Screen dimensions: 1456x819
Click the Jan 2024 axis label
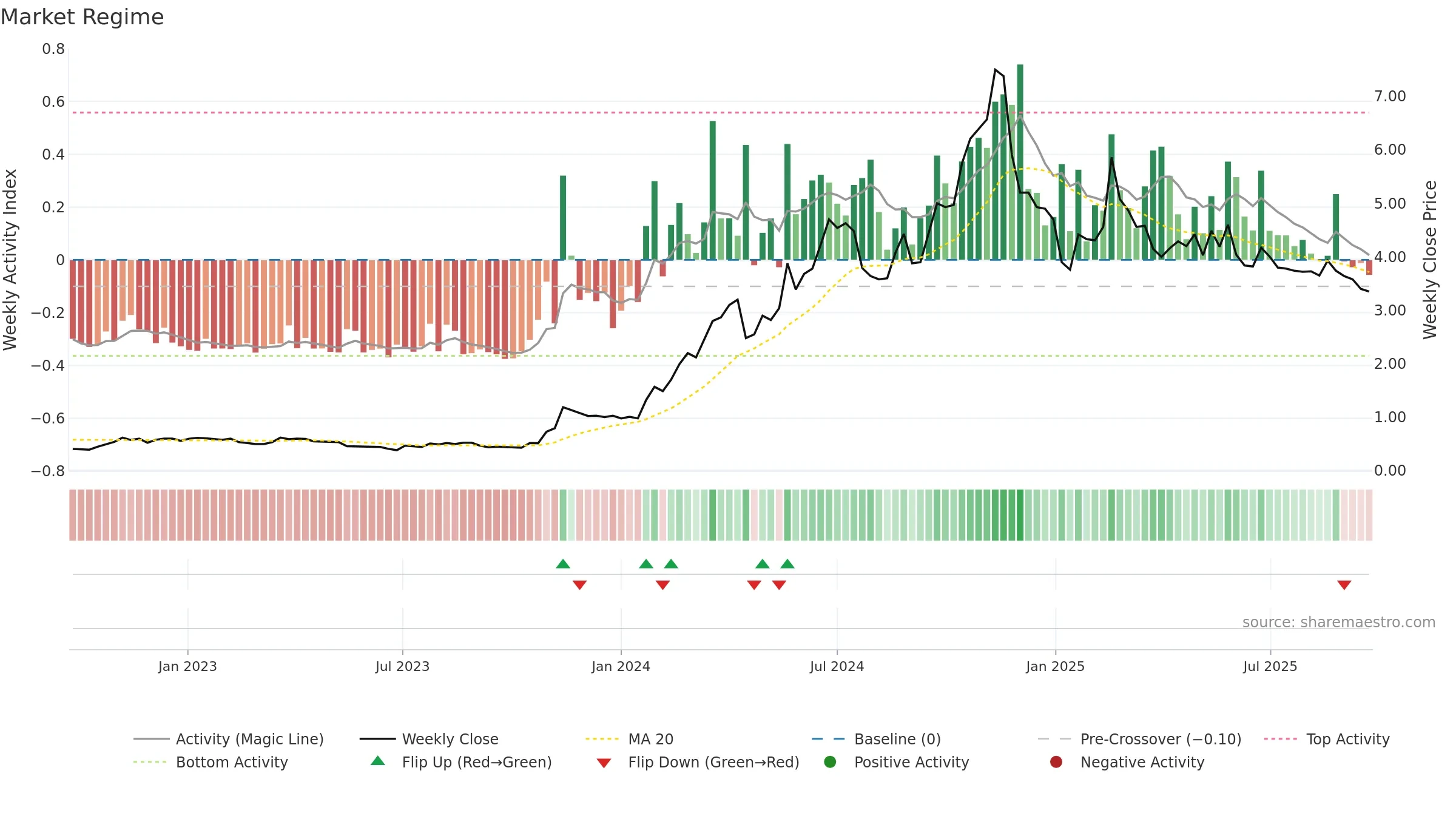(621, 666)
